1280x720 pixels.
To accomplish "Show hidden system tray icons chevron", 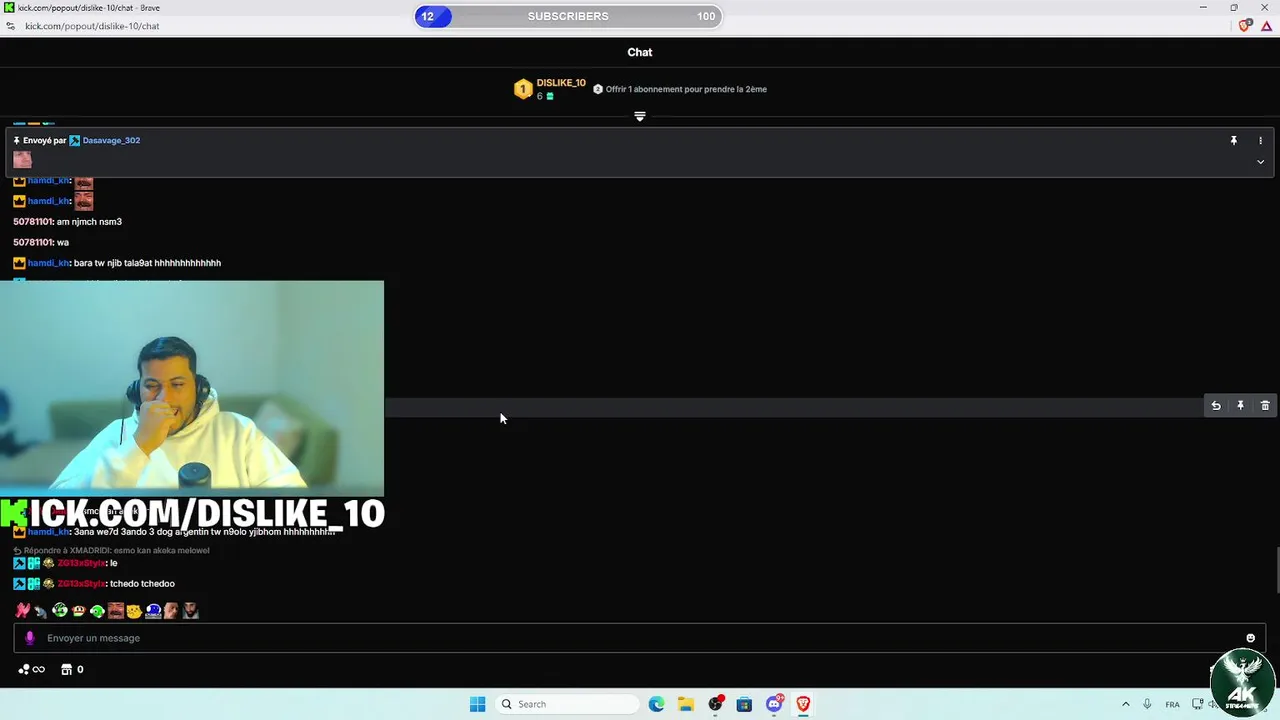I will 1125,704.
